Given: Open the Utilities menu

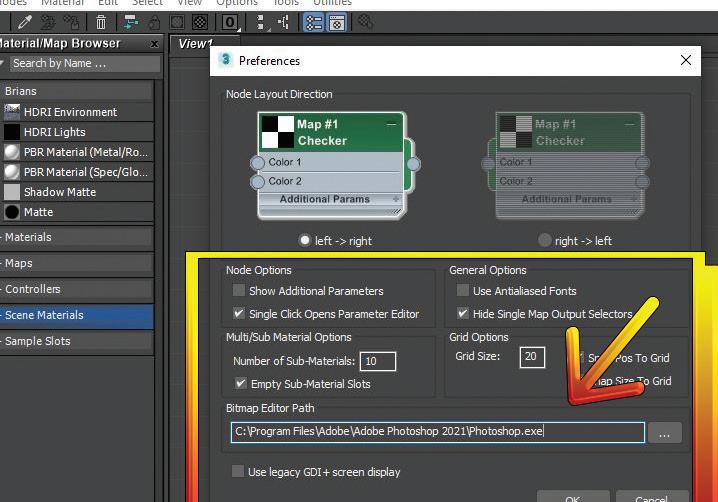Looking at the screenshot, I should pos(333,3).
